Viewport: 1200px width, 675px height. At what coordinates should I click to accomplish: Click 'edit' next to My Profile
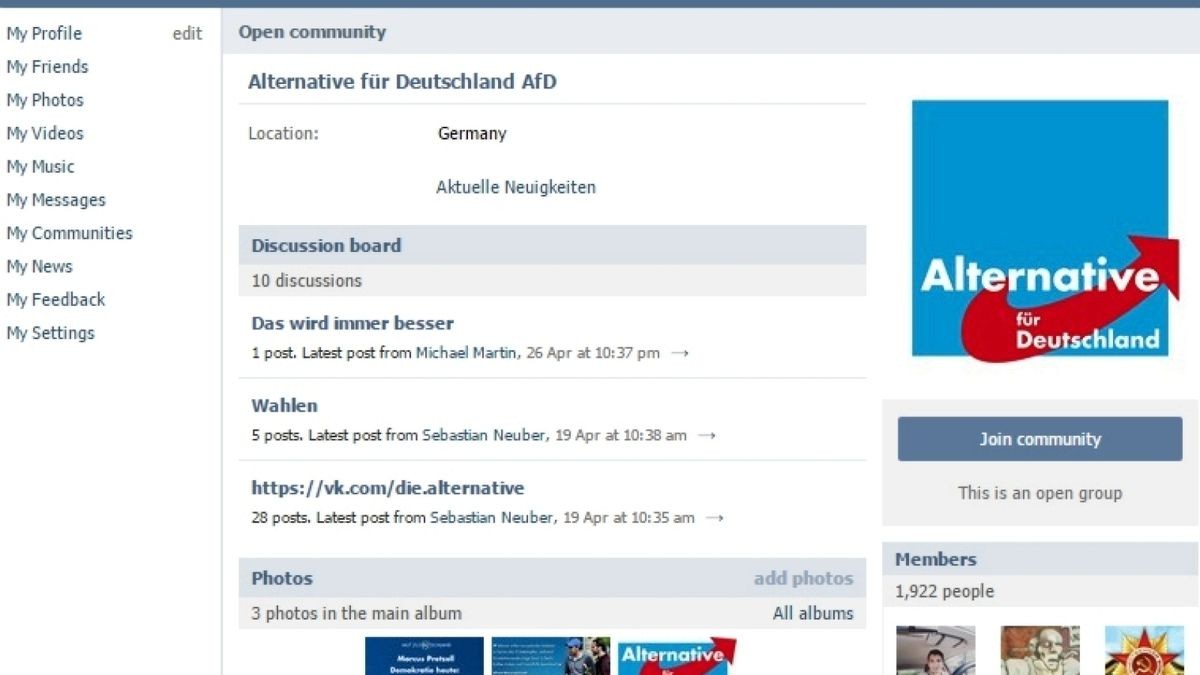188,33
